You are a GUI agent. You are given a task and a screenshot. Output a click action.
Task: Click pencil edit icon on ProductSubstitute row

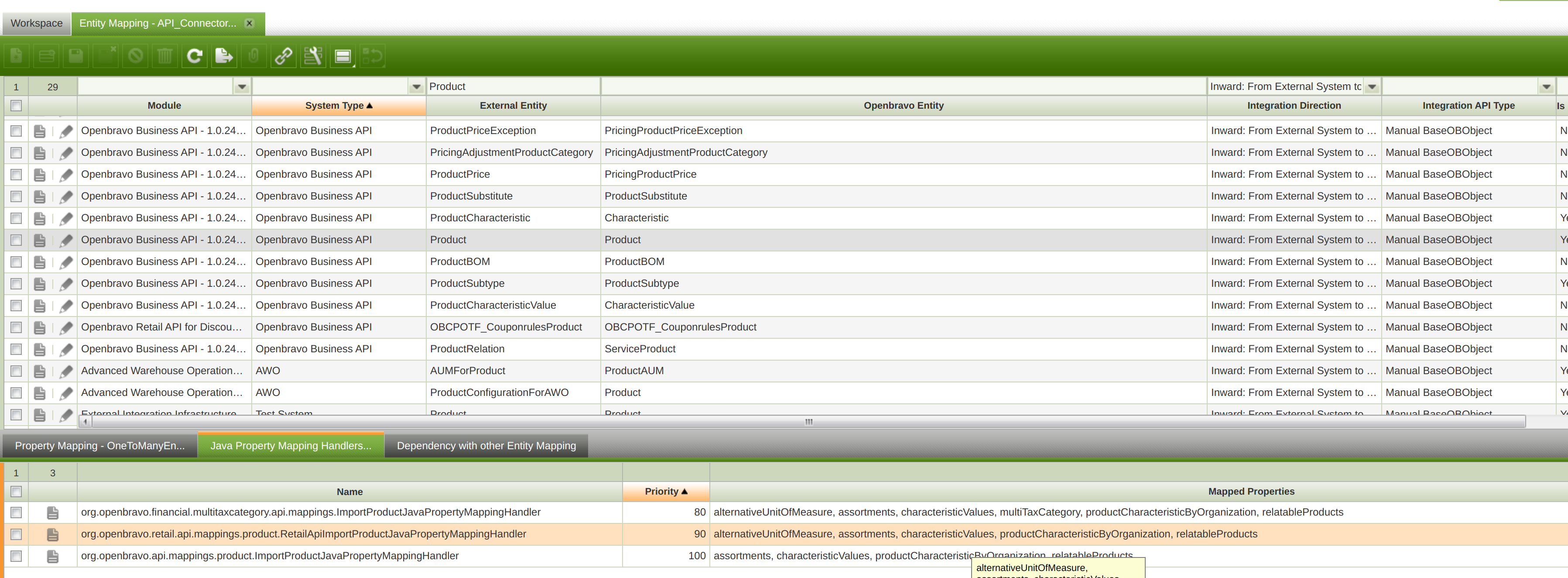pyautogui.click(x=66, y=197)
